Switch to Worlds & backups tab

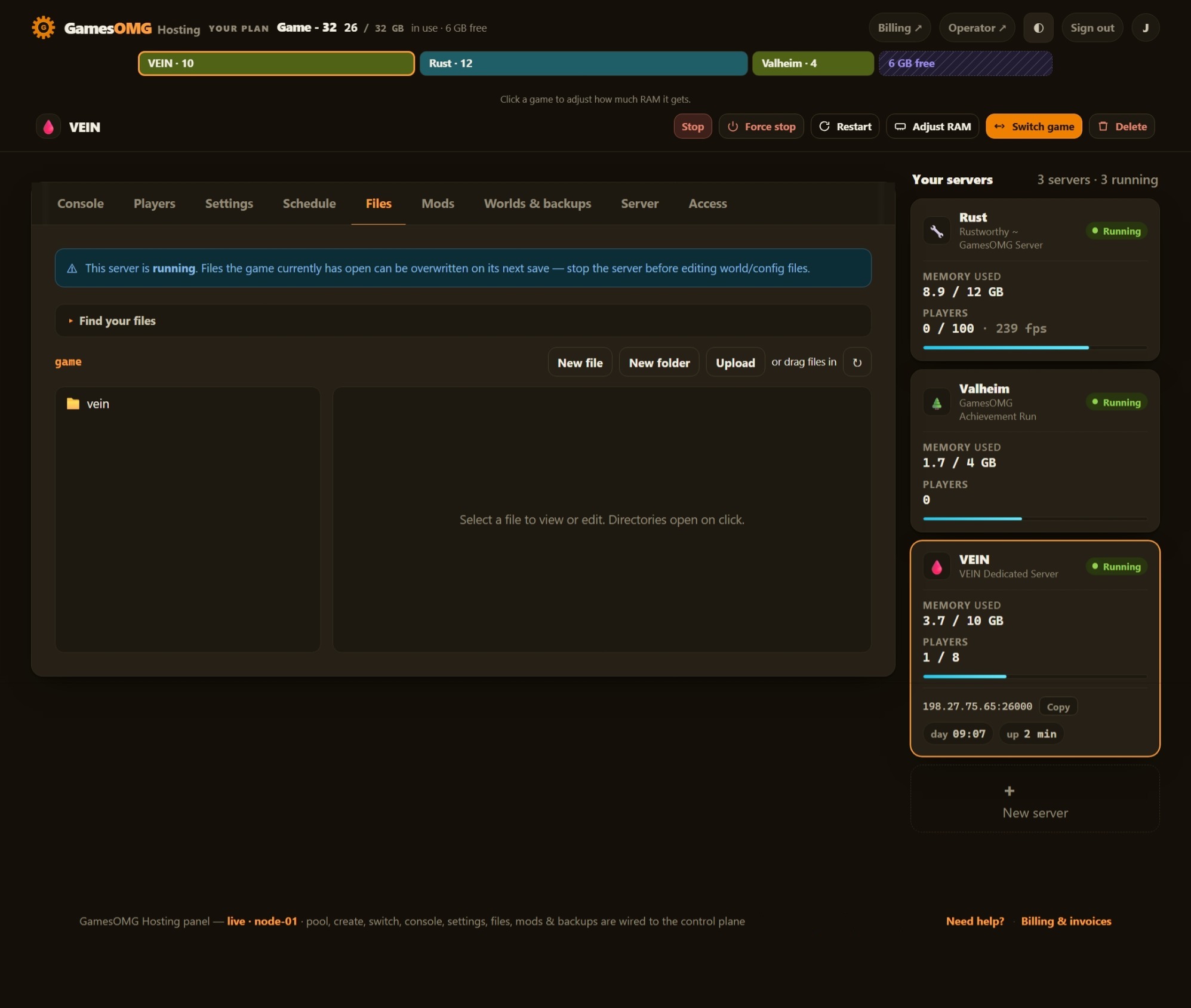coord(537,204)
